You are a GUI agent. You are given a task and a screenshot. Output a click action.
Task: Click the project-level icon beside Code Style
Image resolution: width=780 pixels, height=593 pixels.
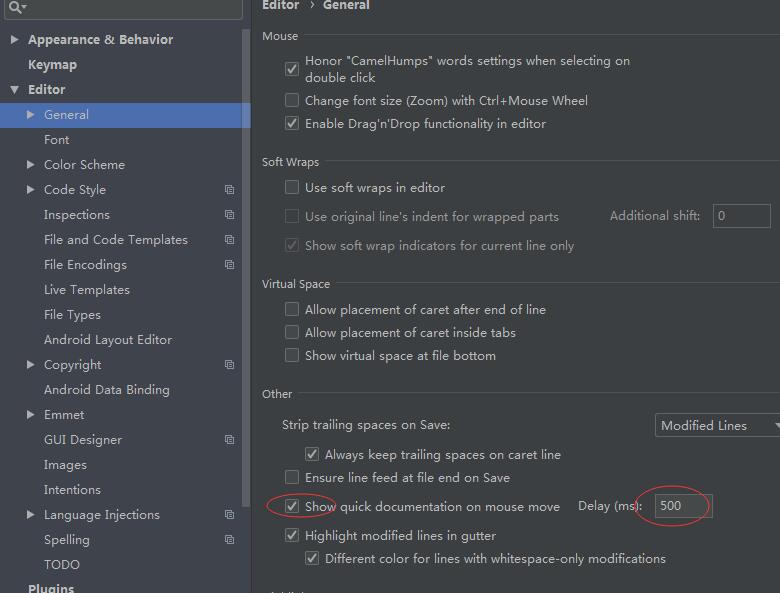coord(229,190)
